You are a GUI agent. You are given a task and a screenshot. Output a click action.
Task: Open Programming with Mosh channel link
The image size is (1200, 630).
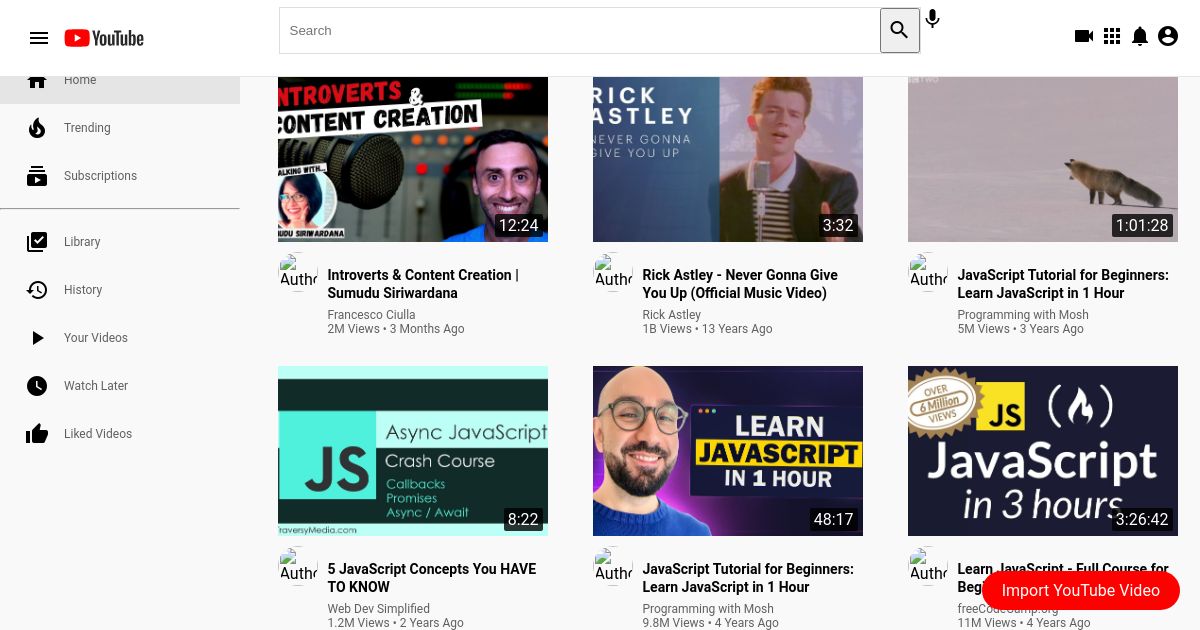coord(1022,315)
